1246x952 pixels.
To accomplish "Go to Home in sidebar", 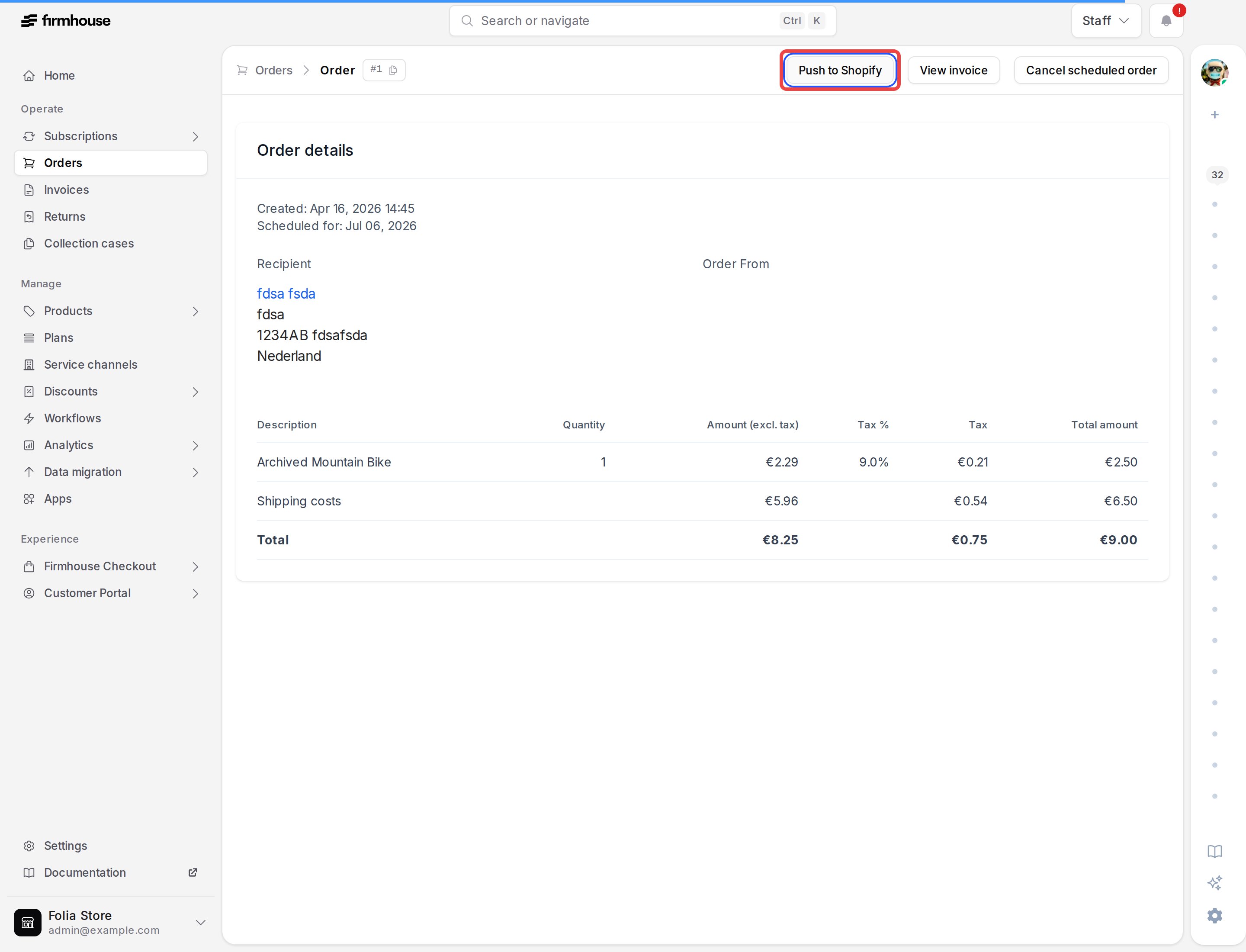I will tap(110, 75).
